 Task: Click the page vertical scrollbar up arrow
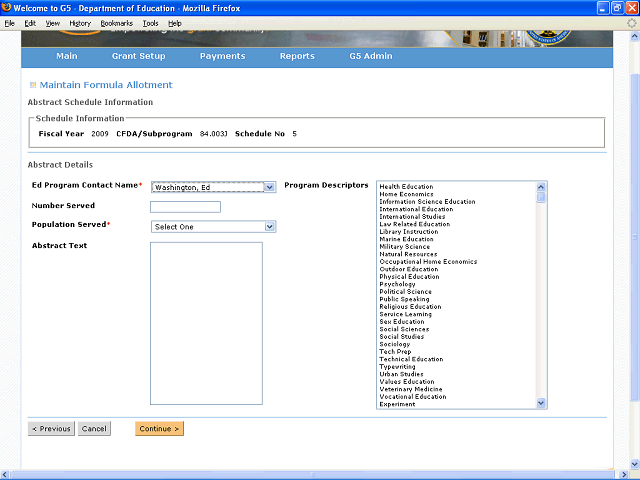[x=635, y=37]
